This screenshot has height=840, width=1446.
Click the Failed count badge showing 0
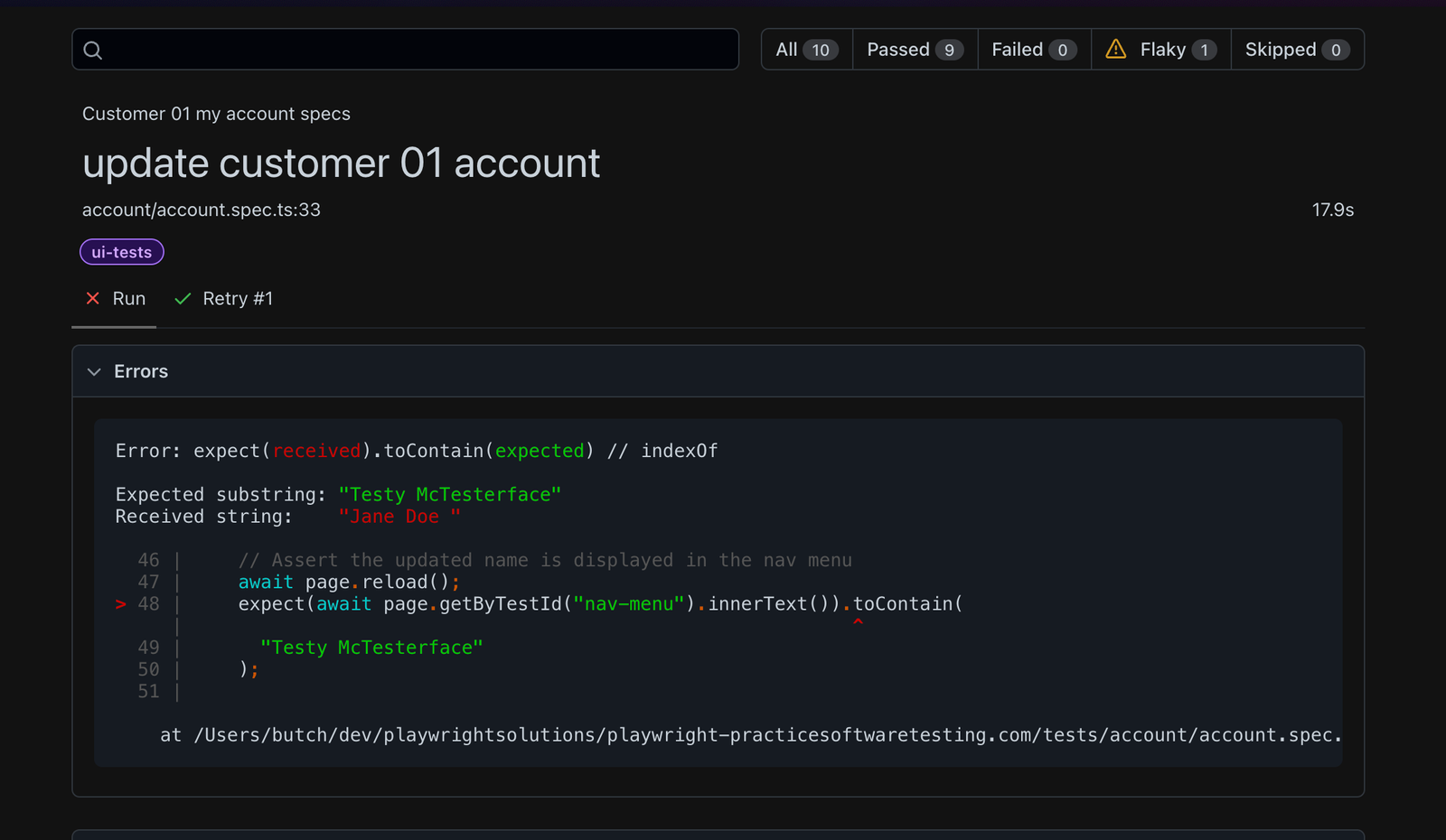[1063, 50]
